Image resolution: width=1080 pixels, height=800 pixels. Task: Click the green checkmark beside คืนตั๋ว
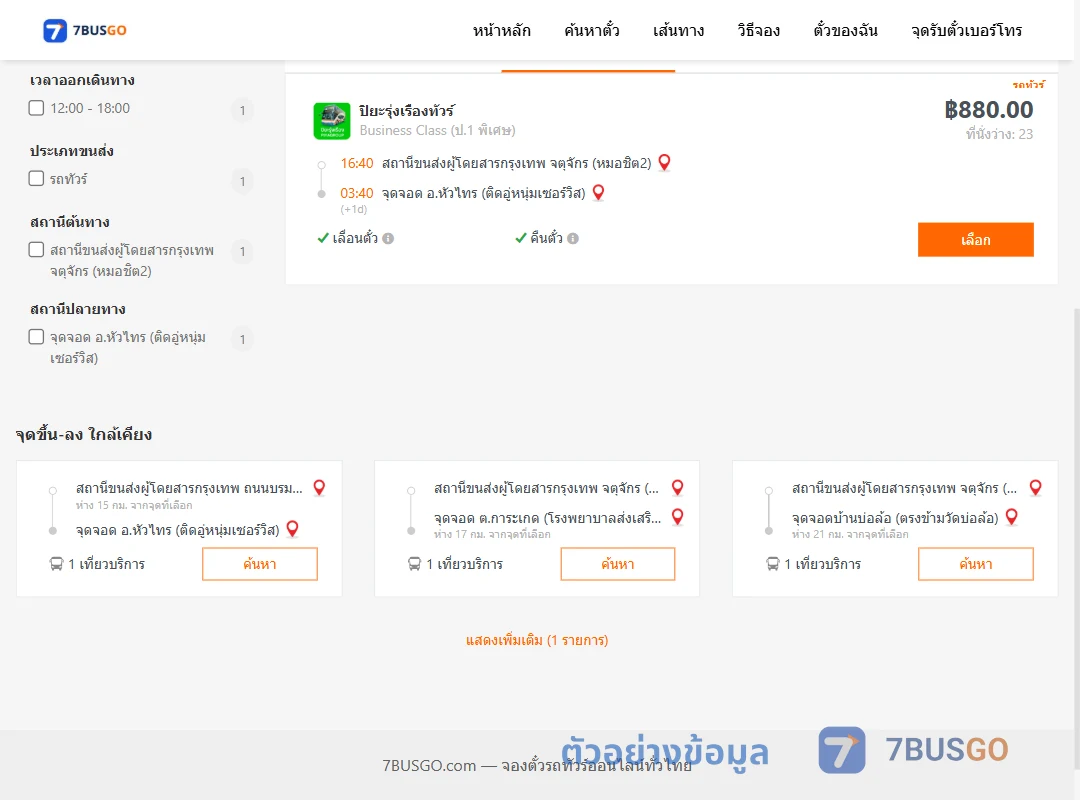pos(521,238)
